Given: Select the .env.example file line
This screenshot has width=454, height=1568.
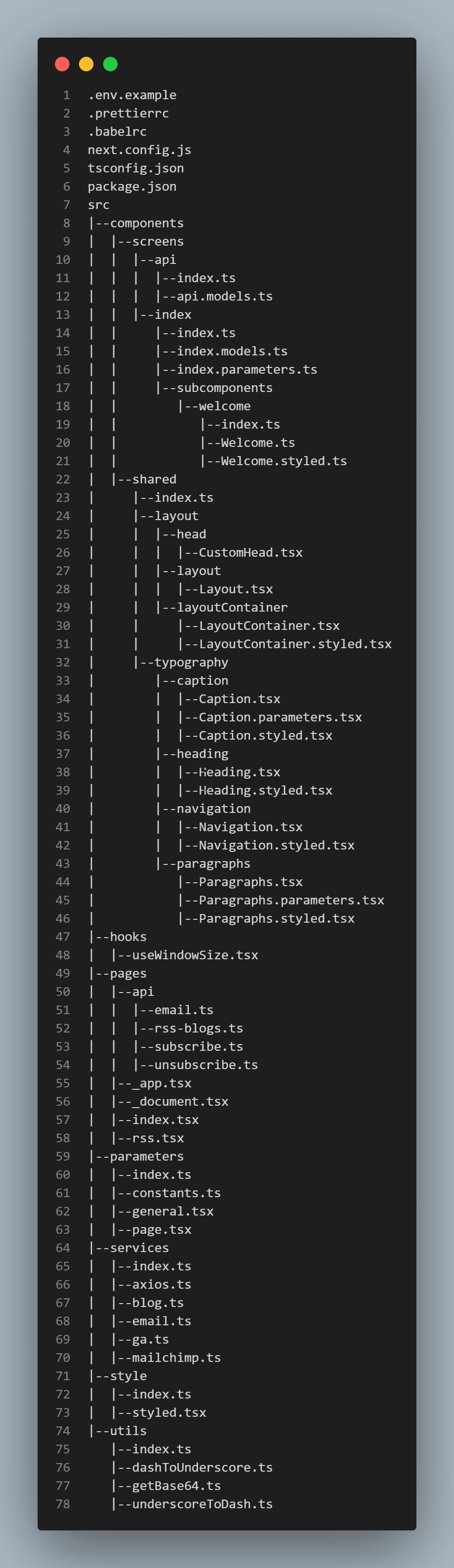Looking at the screenshot, I should point(132,95).
